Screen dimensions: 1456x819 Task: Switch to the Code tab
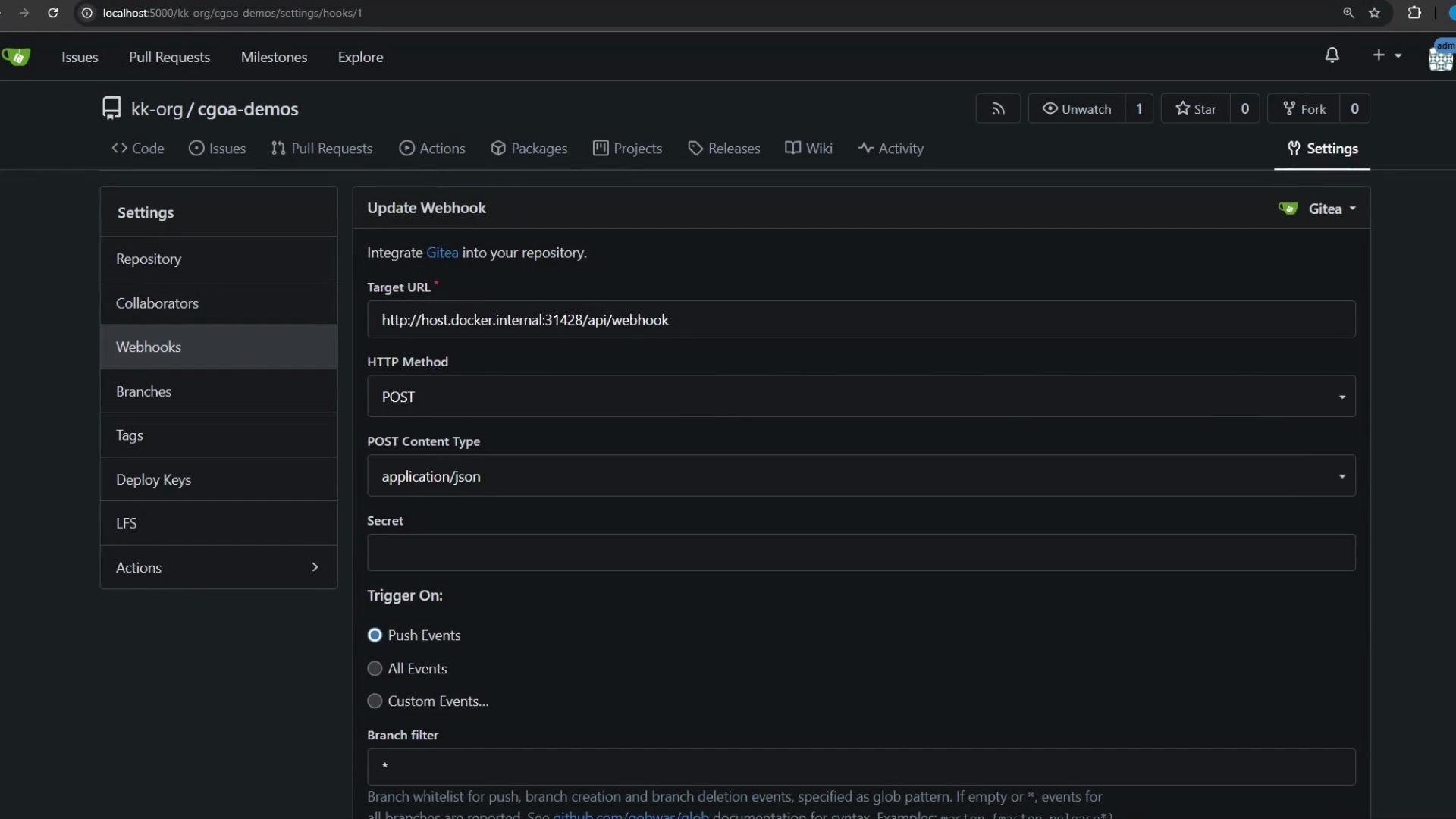pyautogui.click(x=138, y=149)
